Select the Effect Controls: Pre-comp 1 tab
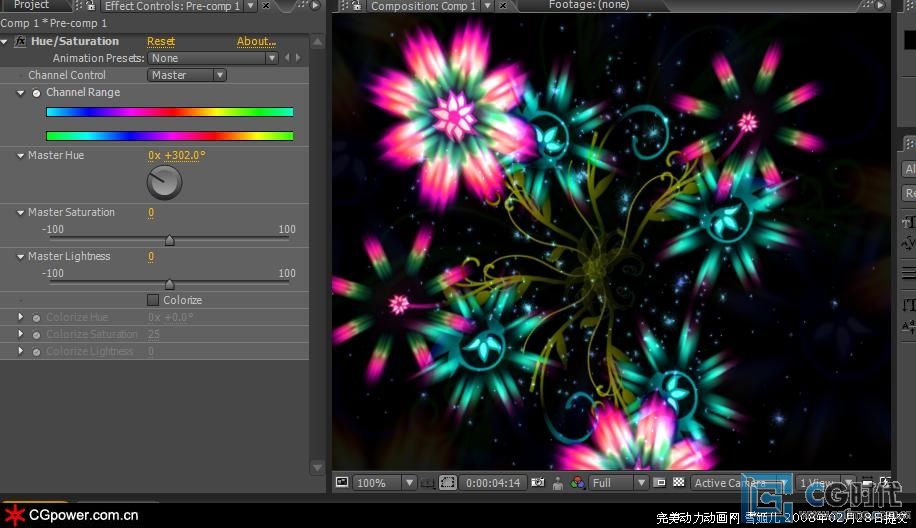 [172, 6]
